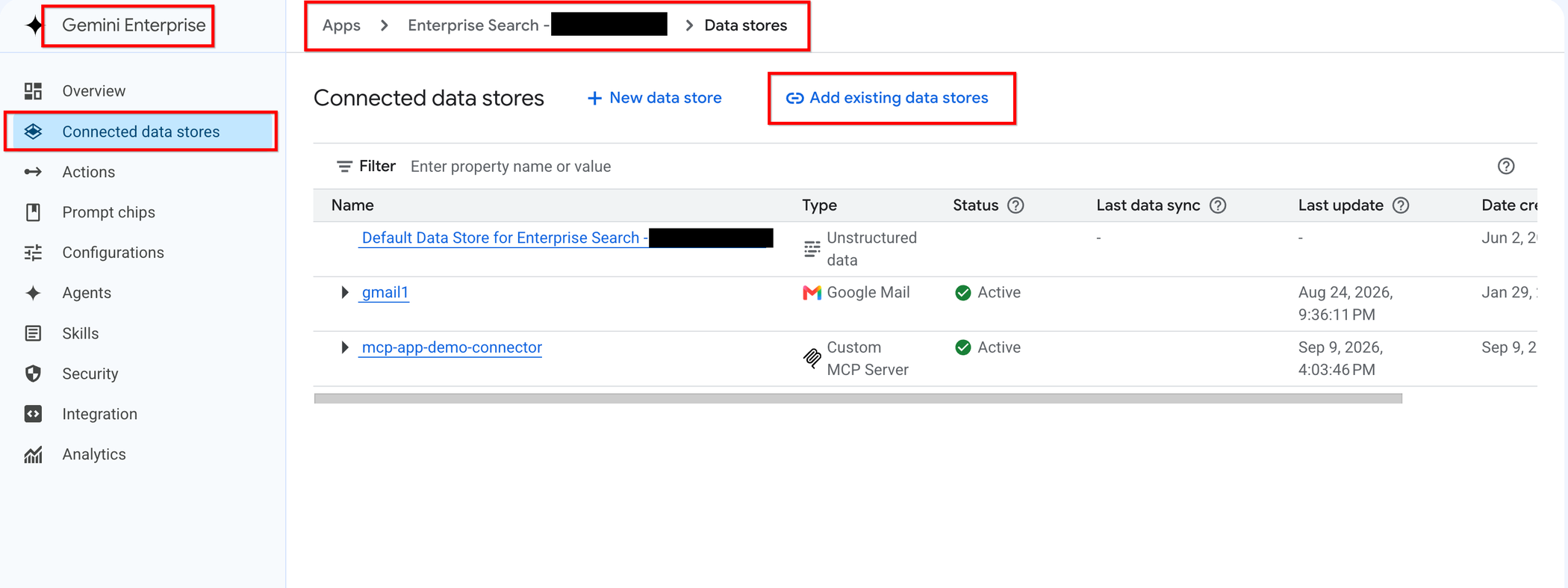This screenshot has width=1568, height=588.
Task: Click the Gemini Enterprise sparkle logo
Action: tap(34, 25)
